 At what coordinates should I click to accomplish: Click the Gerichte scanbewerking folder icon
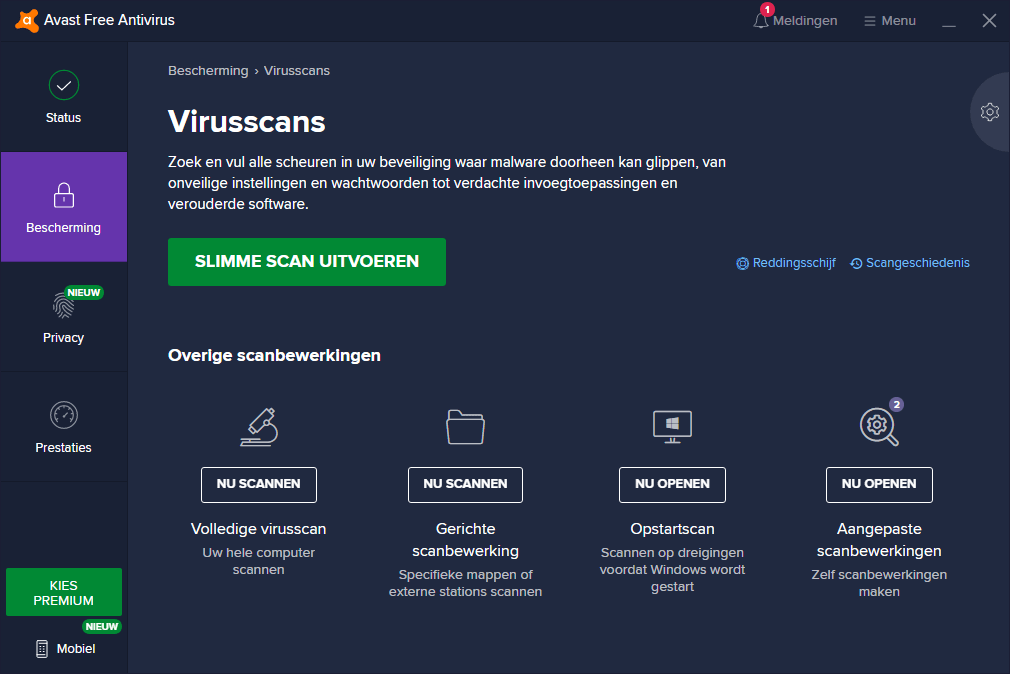click(x=465, y=426)
